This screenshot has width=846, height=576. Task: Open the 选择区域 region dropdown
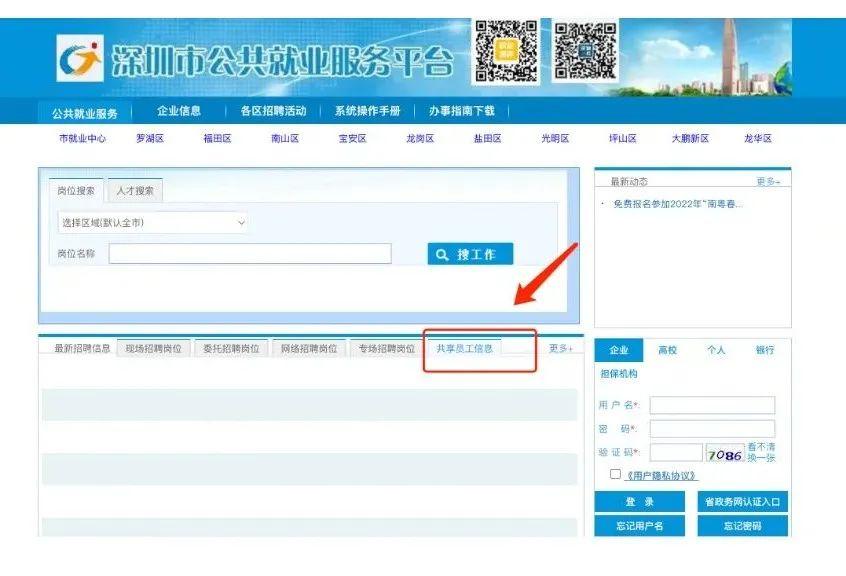pyautogui.click(x=152, y=223)
